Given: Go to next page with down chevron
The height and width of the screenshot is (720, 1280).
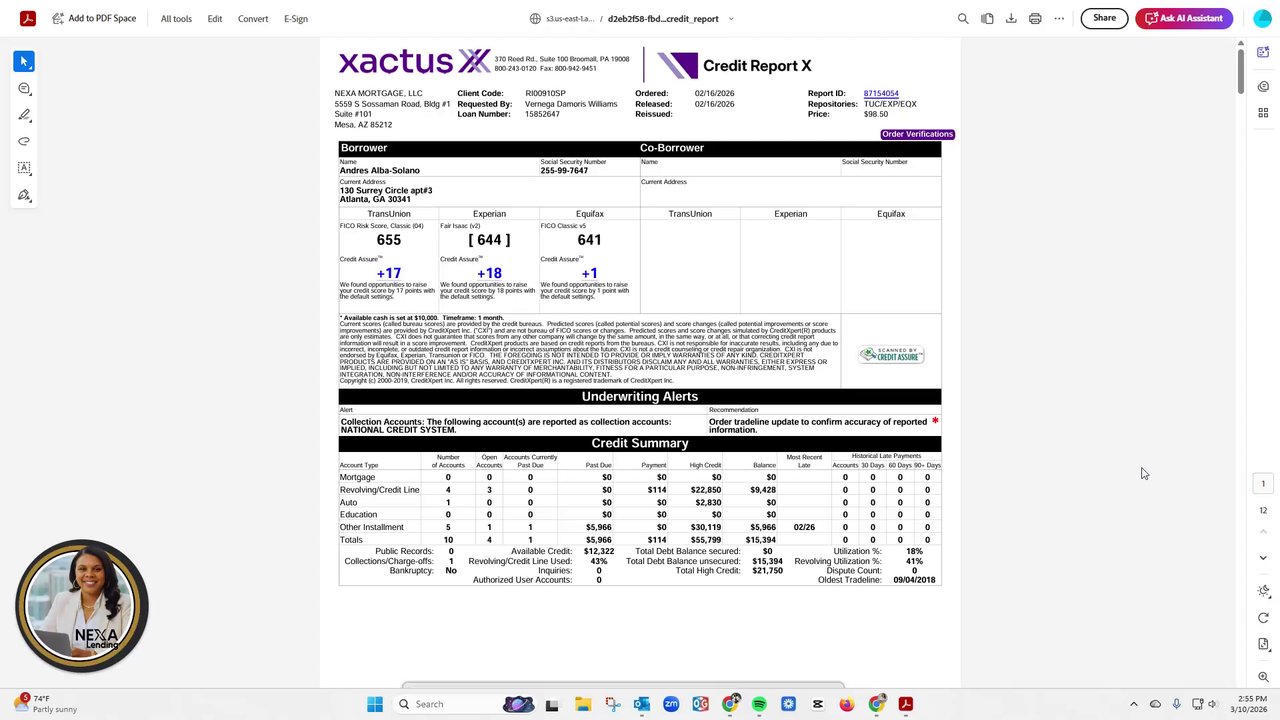Looking at the screenshot, I should 1263,558.
